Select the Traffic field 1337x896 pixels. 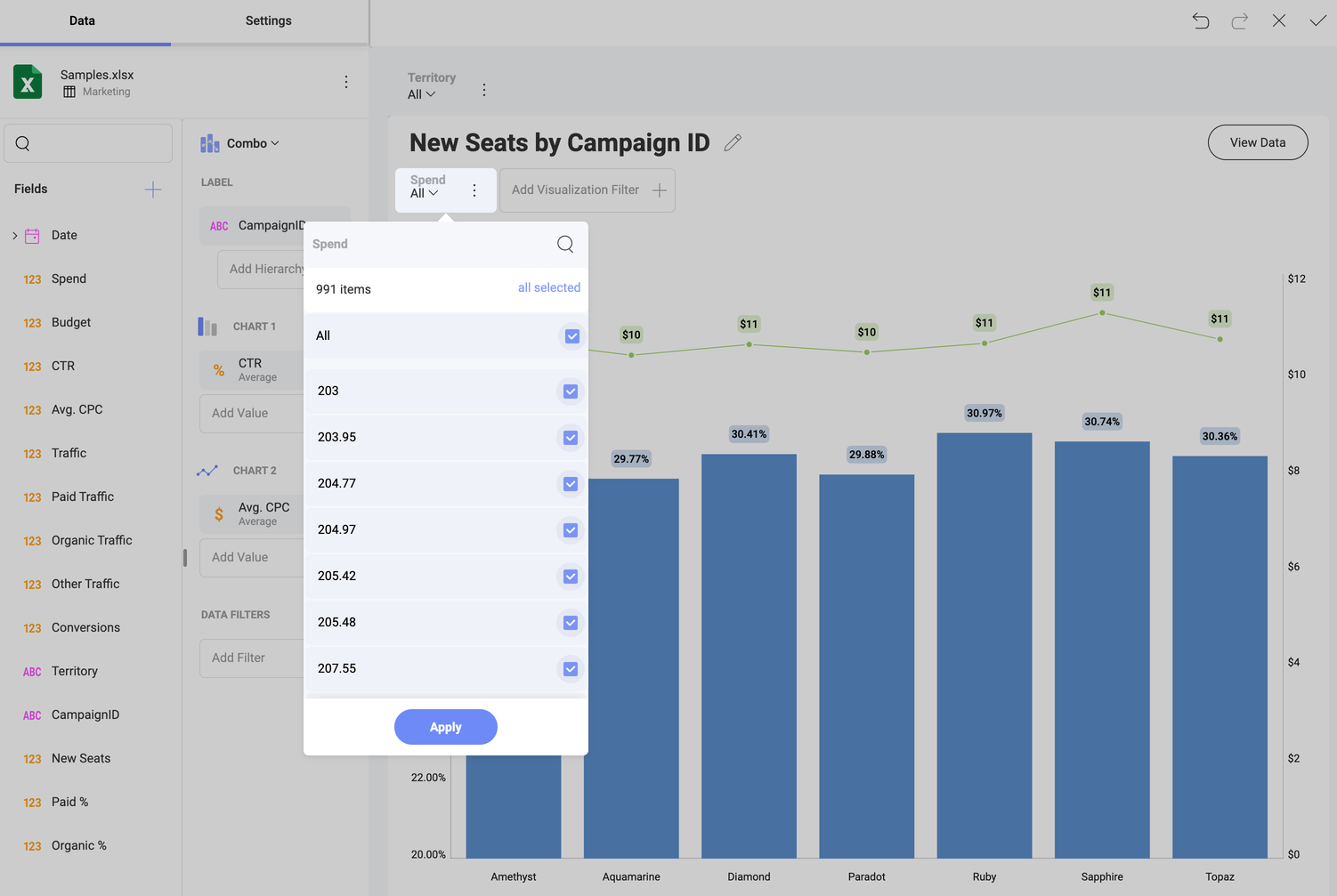point(69,453)
